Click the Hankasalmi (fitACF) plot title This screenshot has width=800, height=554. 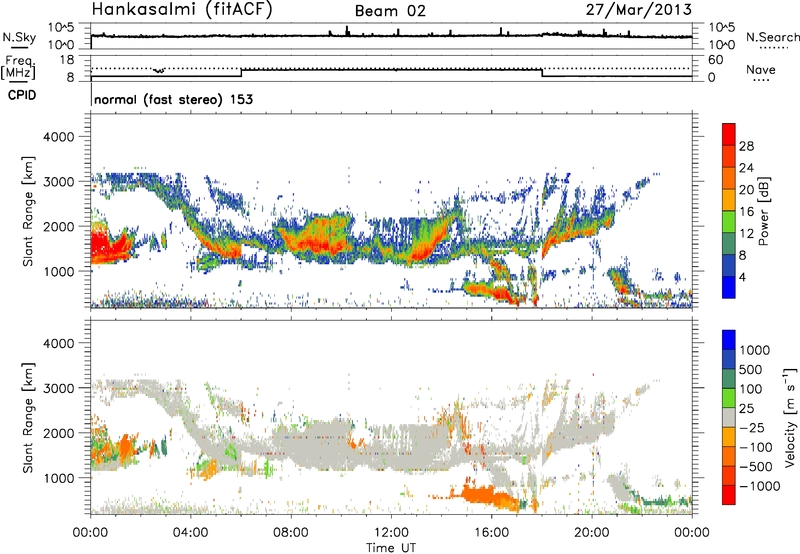tap(182, 10)
